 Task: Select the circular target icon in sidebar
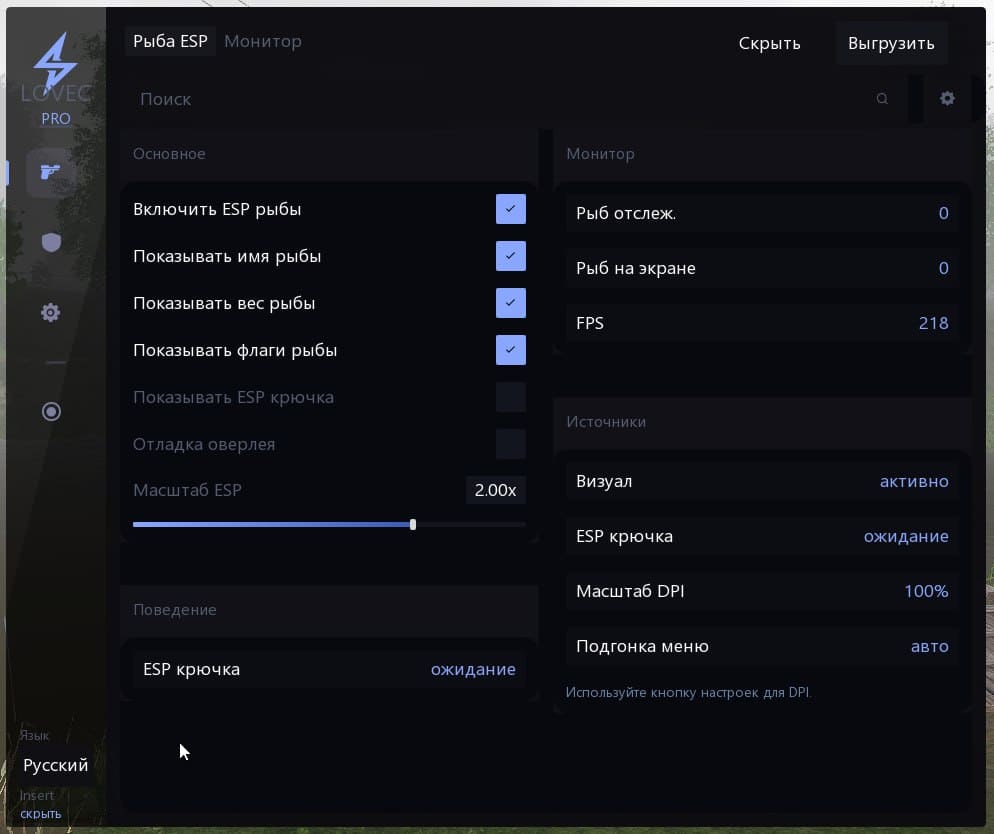point(51,411)
